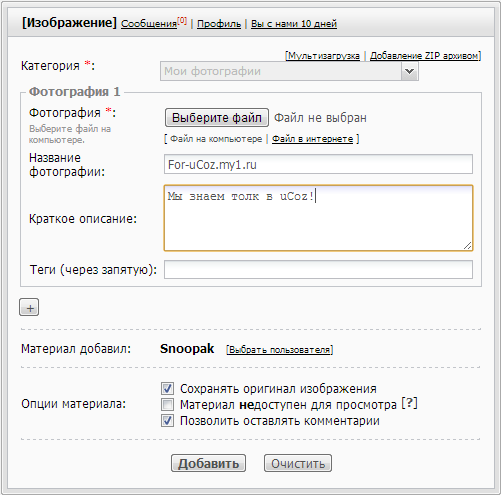Enable Материал недоступен для просмотра checkbox

(167, 405)
